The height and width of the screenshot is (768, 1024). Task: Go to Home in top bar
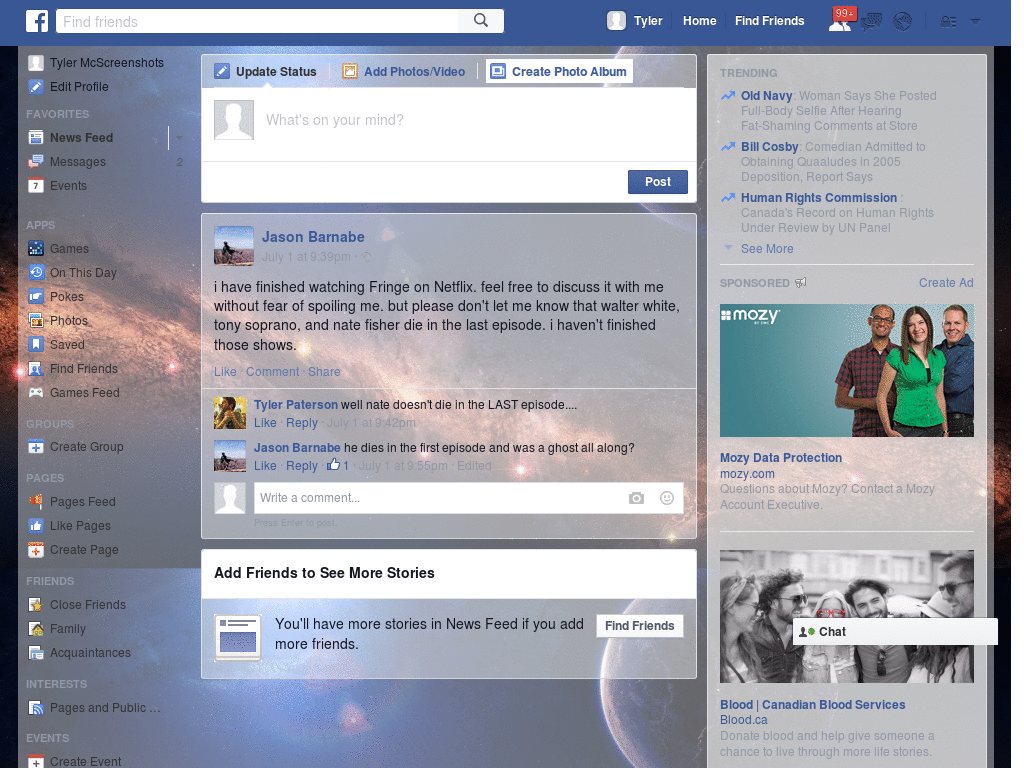coord(699,21)
